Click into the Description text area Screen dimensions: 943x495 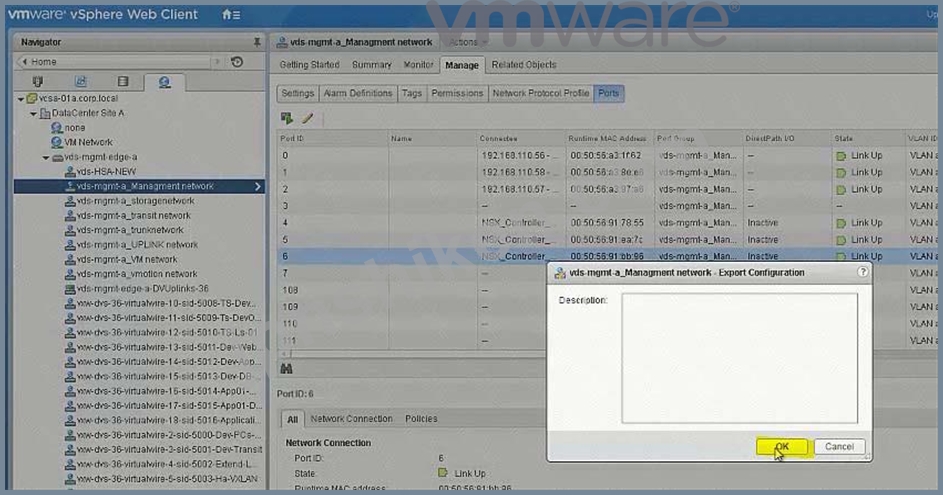coord(740,358)
